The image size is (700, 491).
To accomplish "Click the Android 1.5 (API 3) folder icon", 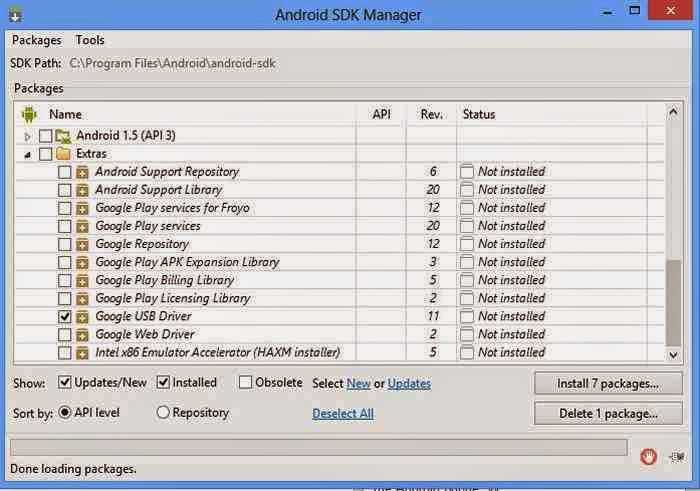I will 64,136.
